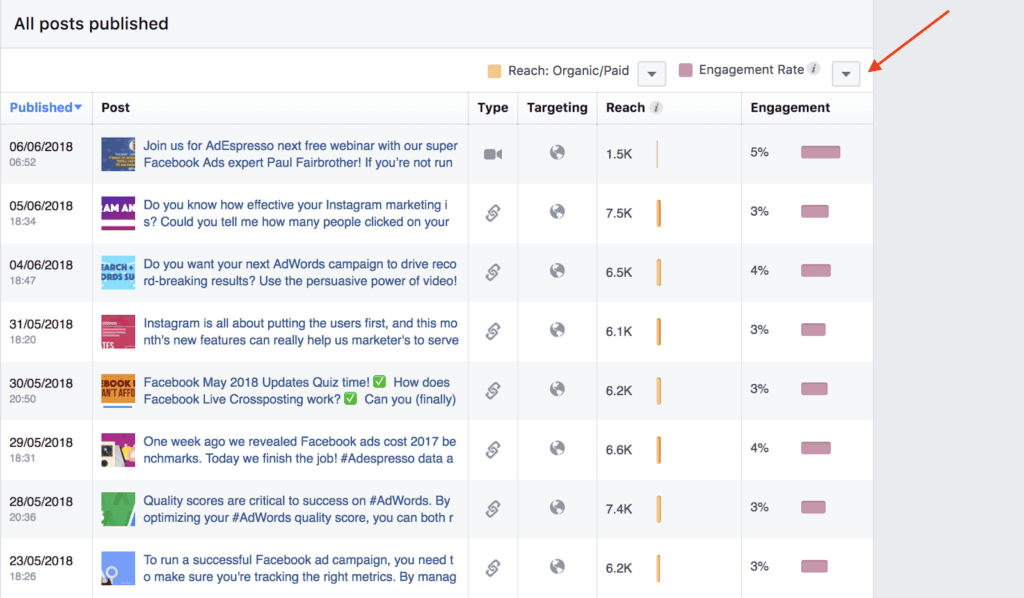The height and width of the screenshot is (598, 1024).
Task: Open the Reach: Organic/Paid dropdown arrow
Action: (652, 74)
